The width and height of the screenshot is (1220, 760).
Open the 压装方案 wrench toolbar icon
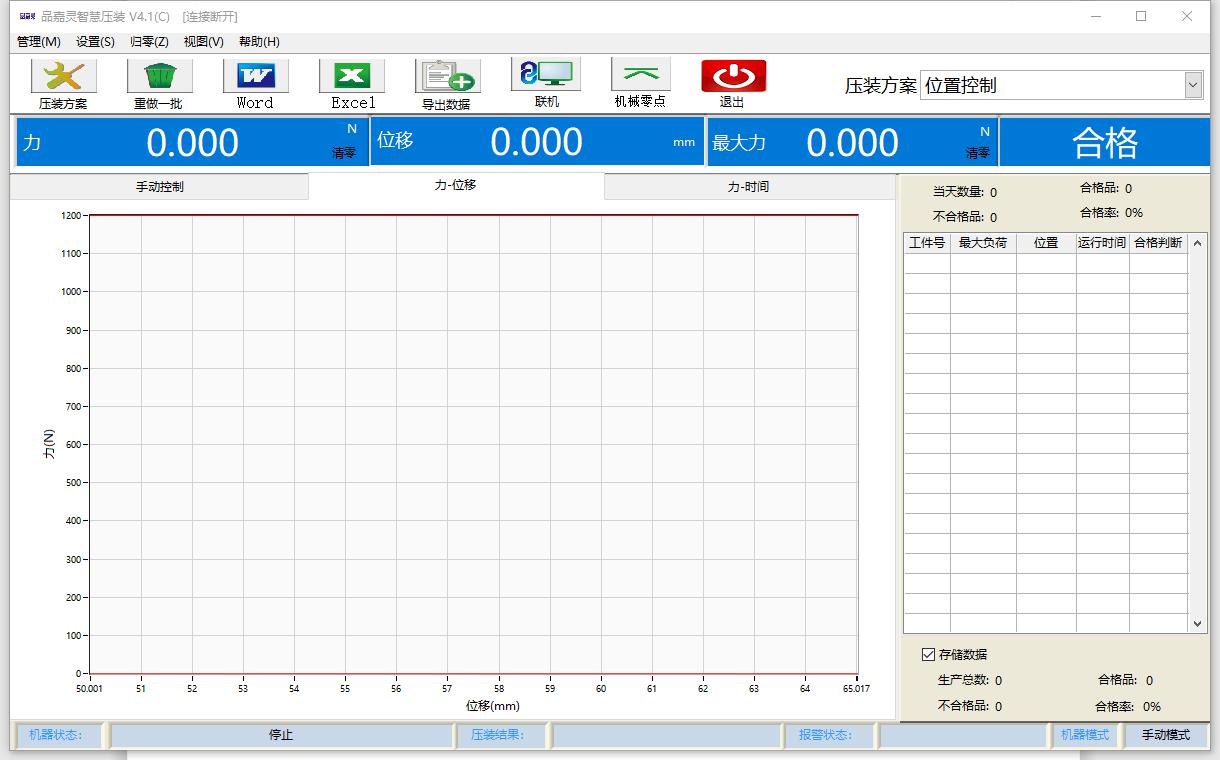click(x=63, y=77)
